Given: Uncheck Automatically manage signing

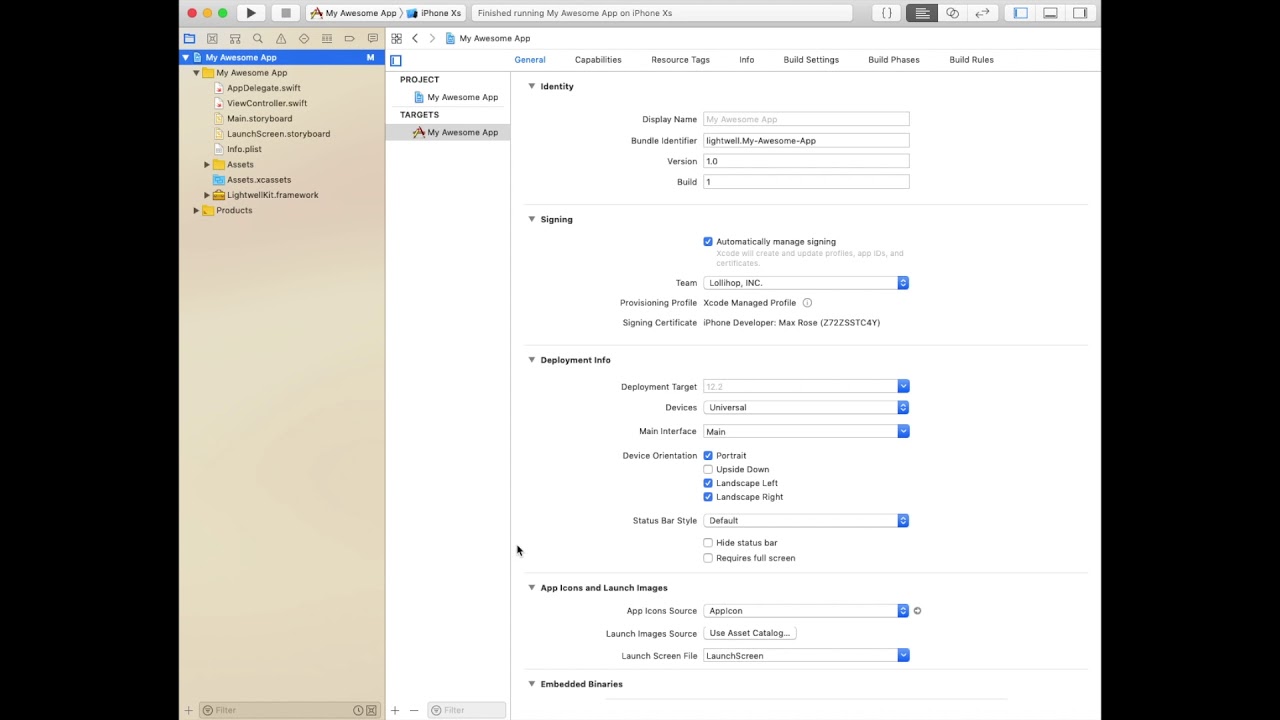Looking at the screenshot, I should (x=708, y=242).
